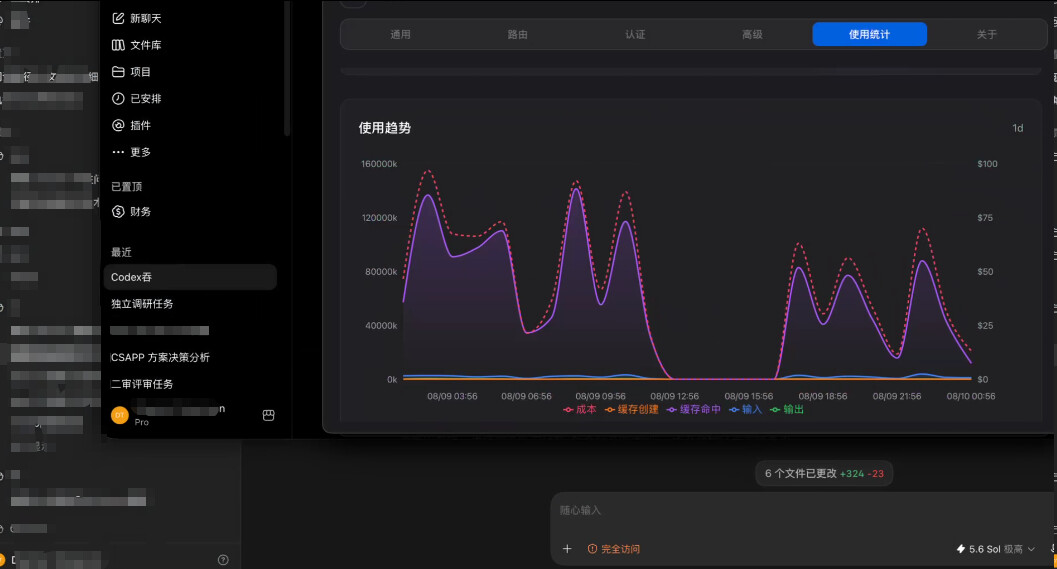
Task: Click the warning icon beside 完全访问
Action: click(x=592, y=549)
